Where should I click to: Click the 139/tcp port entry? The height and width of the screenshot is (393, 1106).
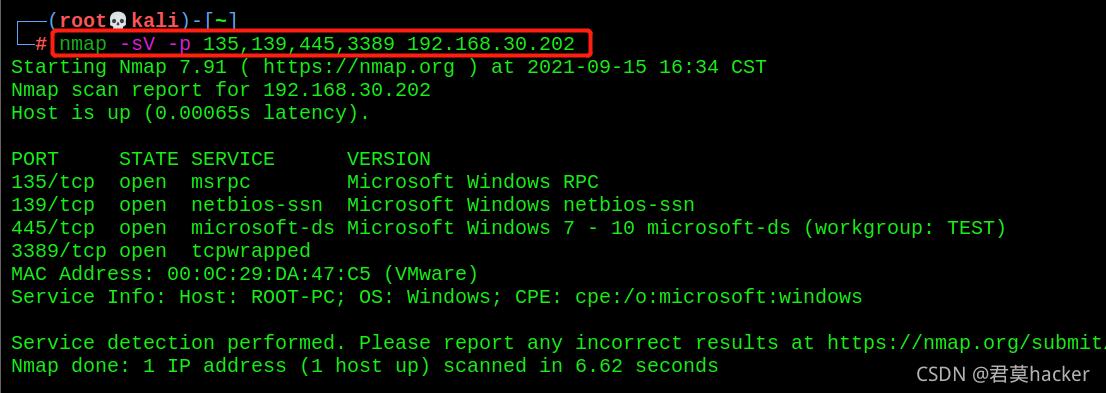(x=53, y=205)
